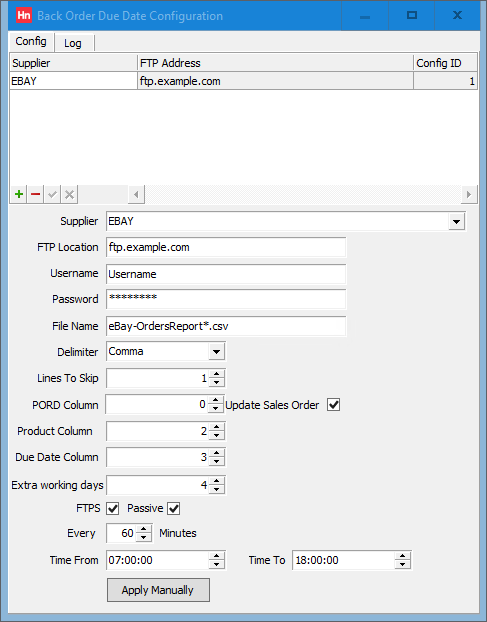Image resolution: width=487 pixels, height=622 pixels.
Task: Decrease the Time To value
Action: pyautogui.click(x=403, y=564)
